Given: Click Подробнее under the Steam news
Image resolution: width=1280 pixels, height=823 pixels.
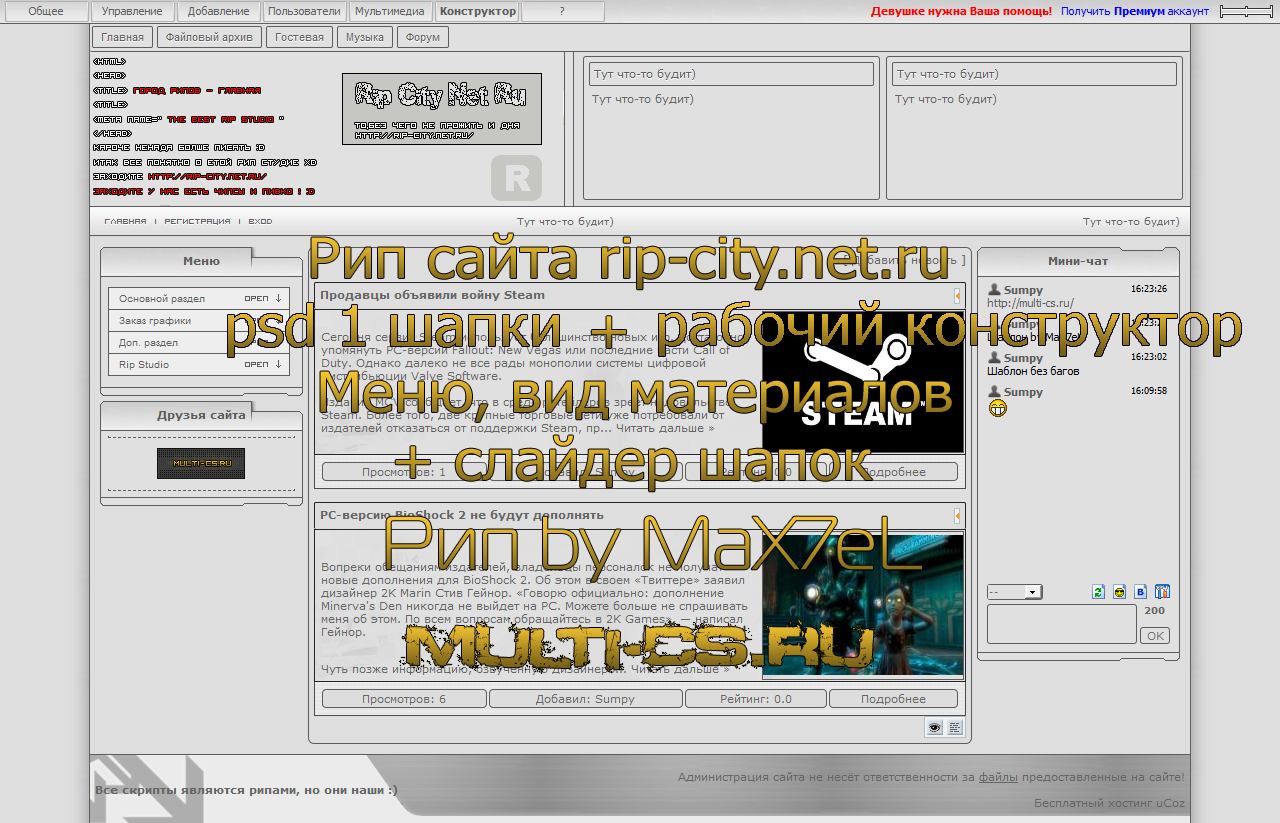Looking at the screenshot, I should pos(893,472).
